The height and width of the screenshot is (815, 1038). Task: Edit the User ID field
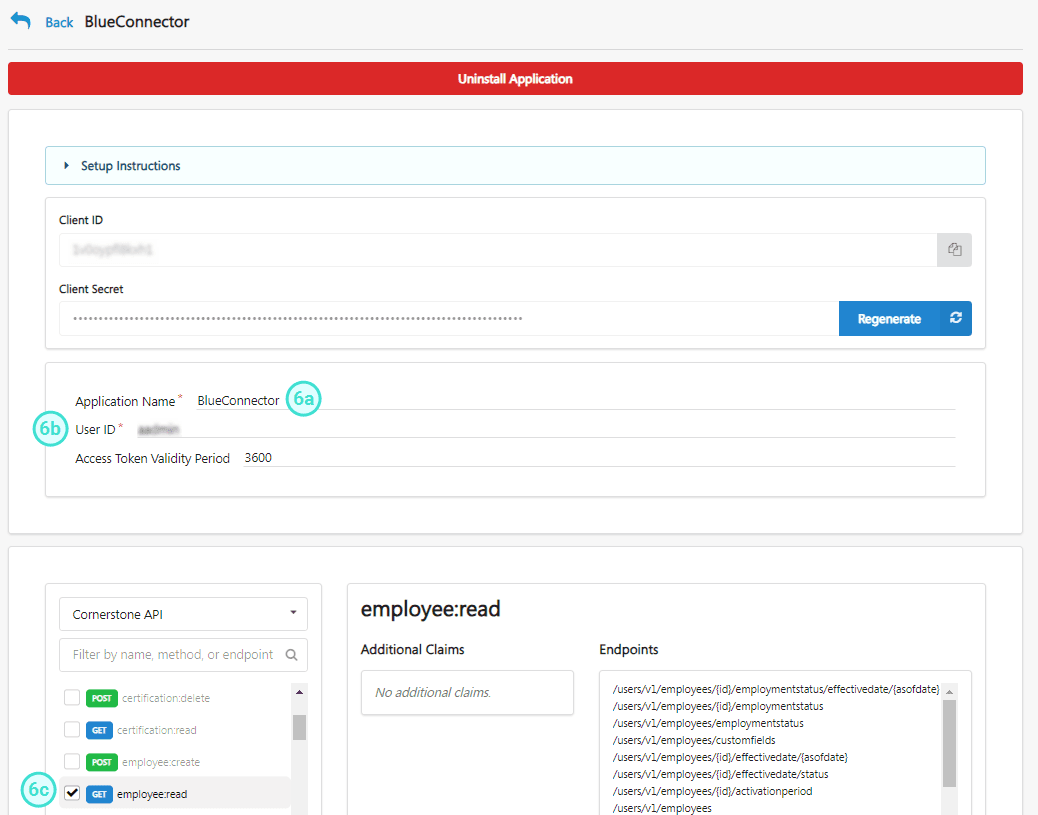pos(546,430)
